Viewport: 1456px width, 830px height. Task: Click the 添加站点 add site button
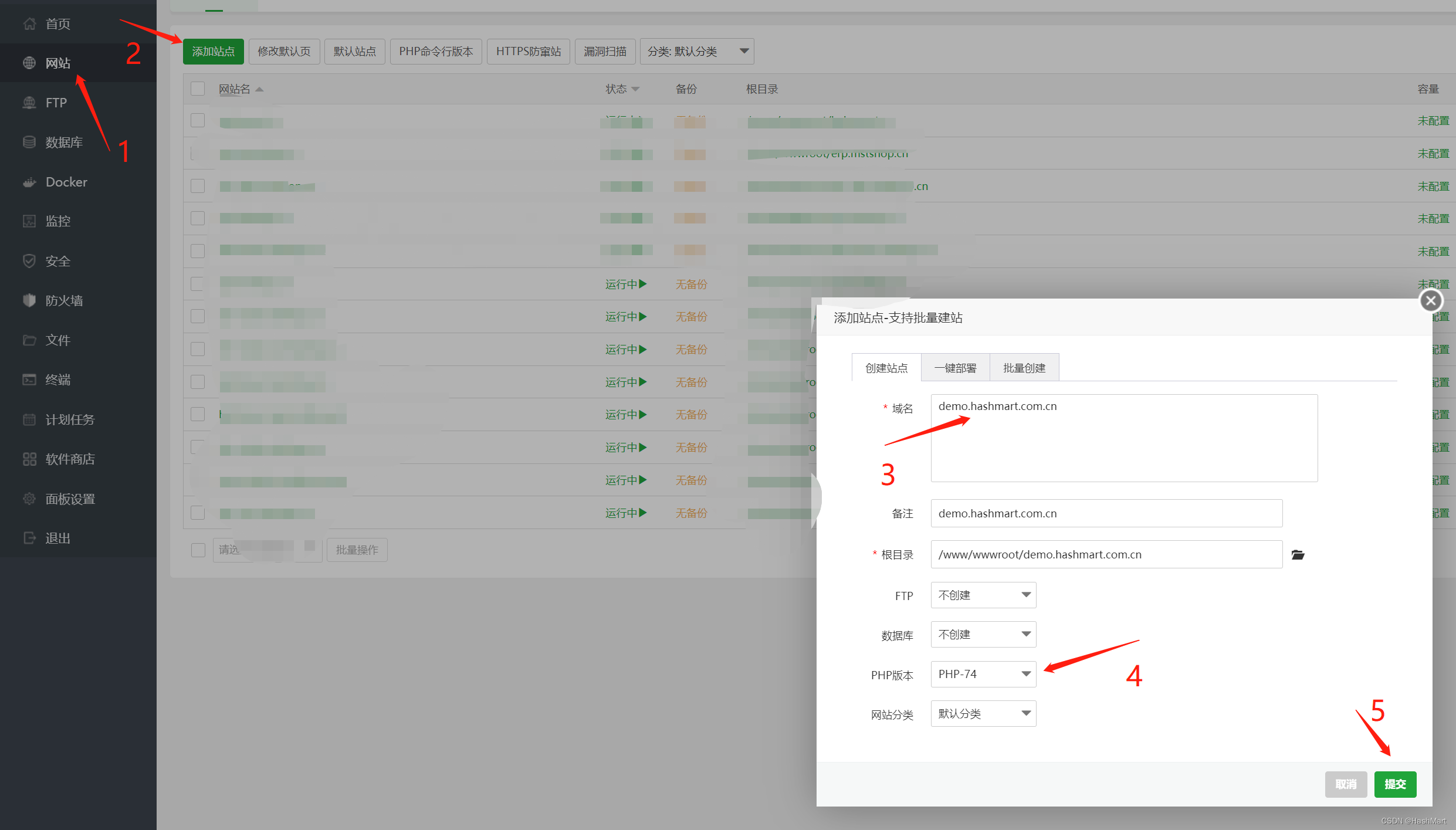coord(213,52)
